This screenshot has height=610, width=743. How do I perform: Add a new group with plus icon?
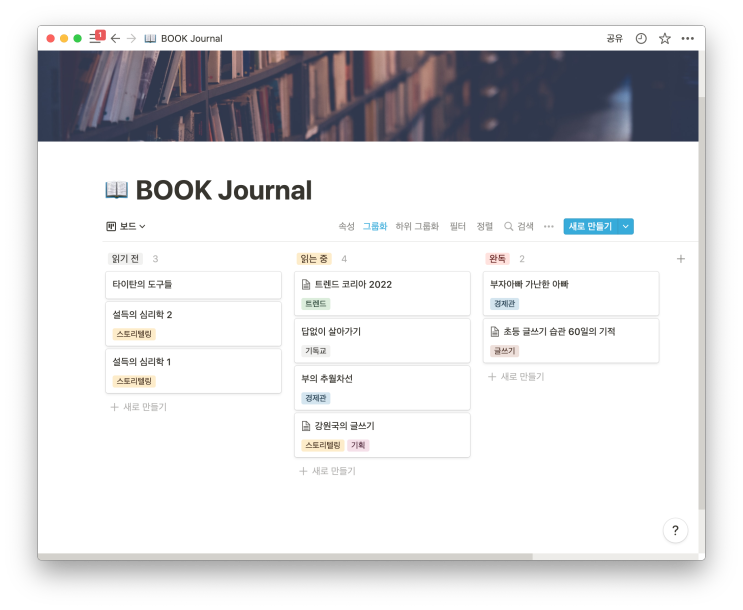click(680, 259)
